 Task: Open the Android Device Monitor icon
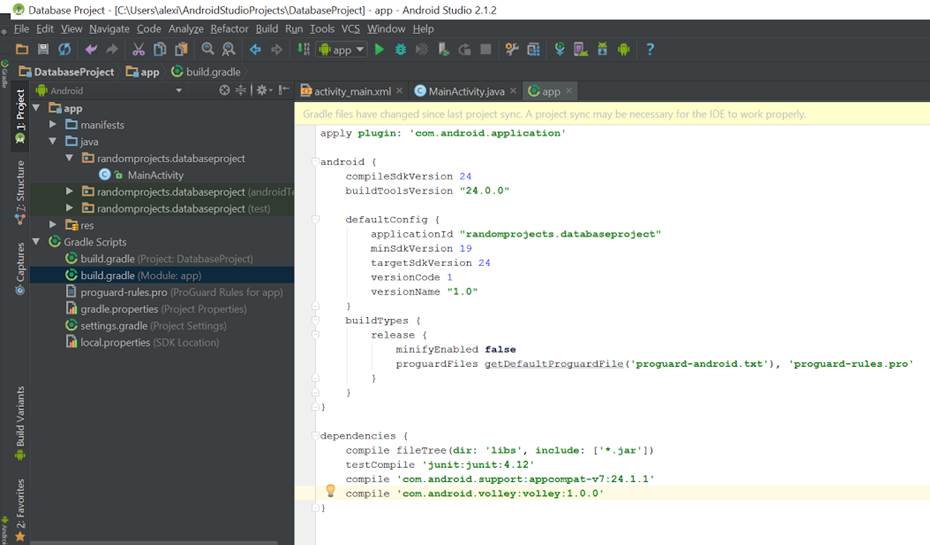[x=623, y=49]
